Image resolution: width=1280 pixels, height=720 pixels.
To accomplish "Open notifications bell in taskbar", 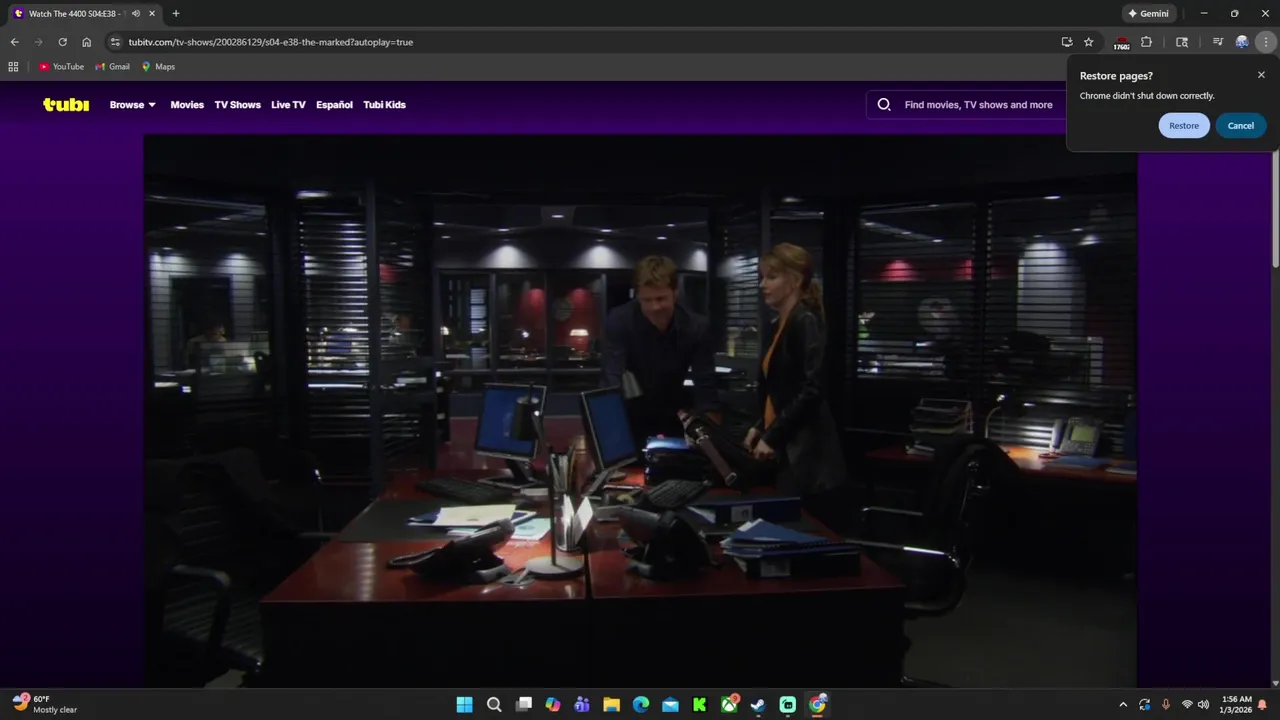I will coord(1262,704).
